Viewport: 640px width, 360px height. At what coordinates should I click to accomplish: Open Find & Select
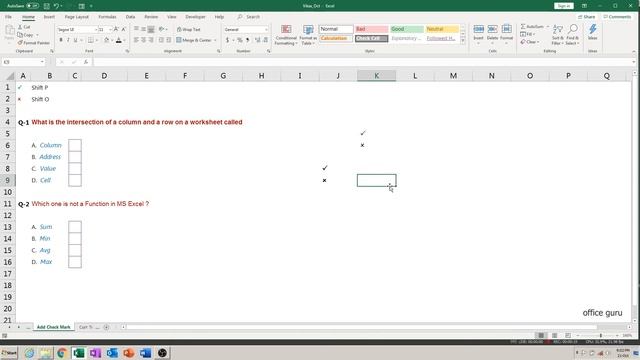(x=572, y=35)
